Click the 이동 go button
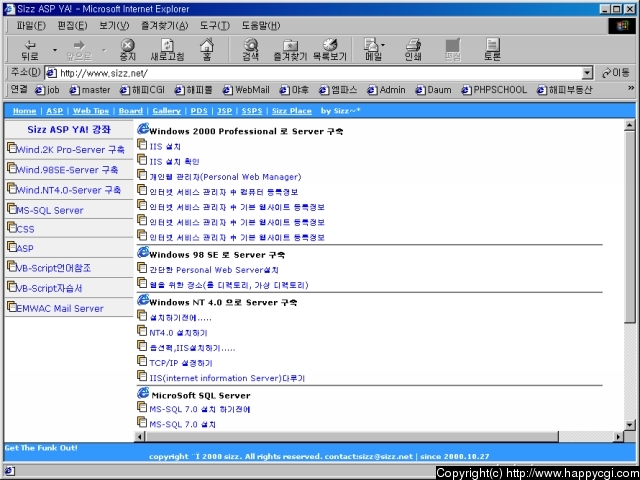 pos(616,73)
